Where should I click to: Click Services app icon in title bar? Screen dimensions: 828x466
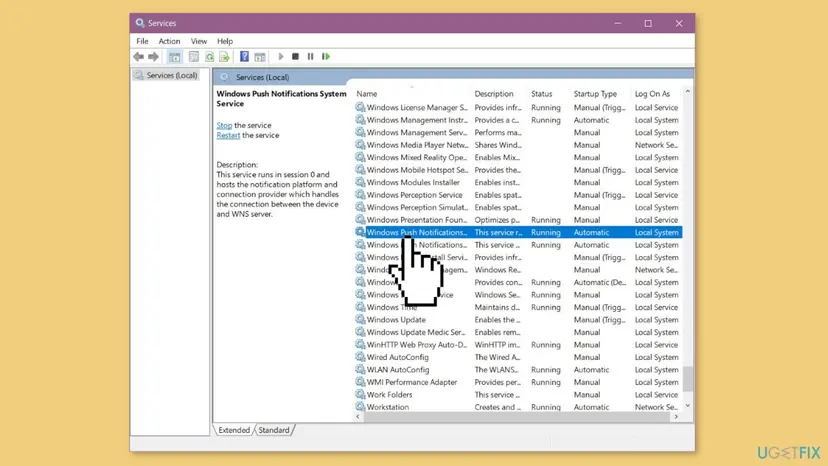[140, 23]
